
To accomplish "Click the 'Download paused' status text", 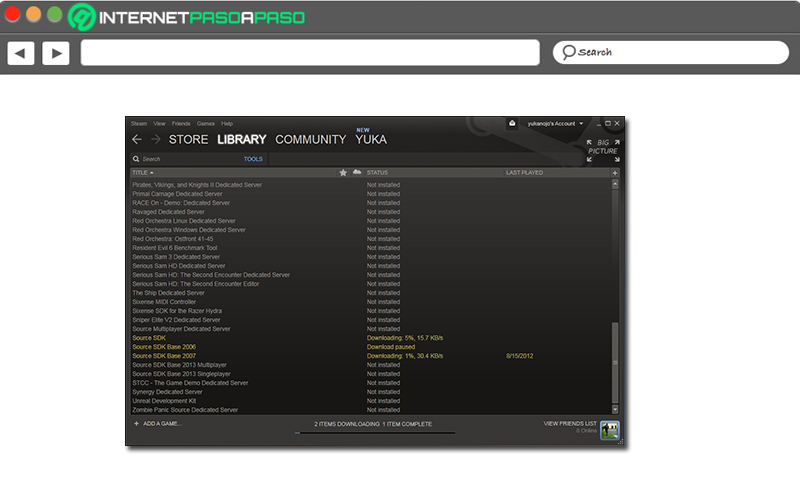I will 391,347.
